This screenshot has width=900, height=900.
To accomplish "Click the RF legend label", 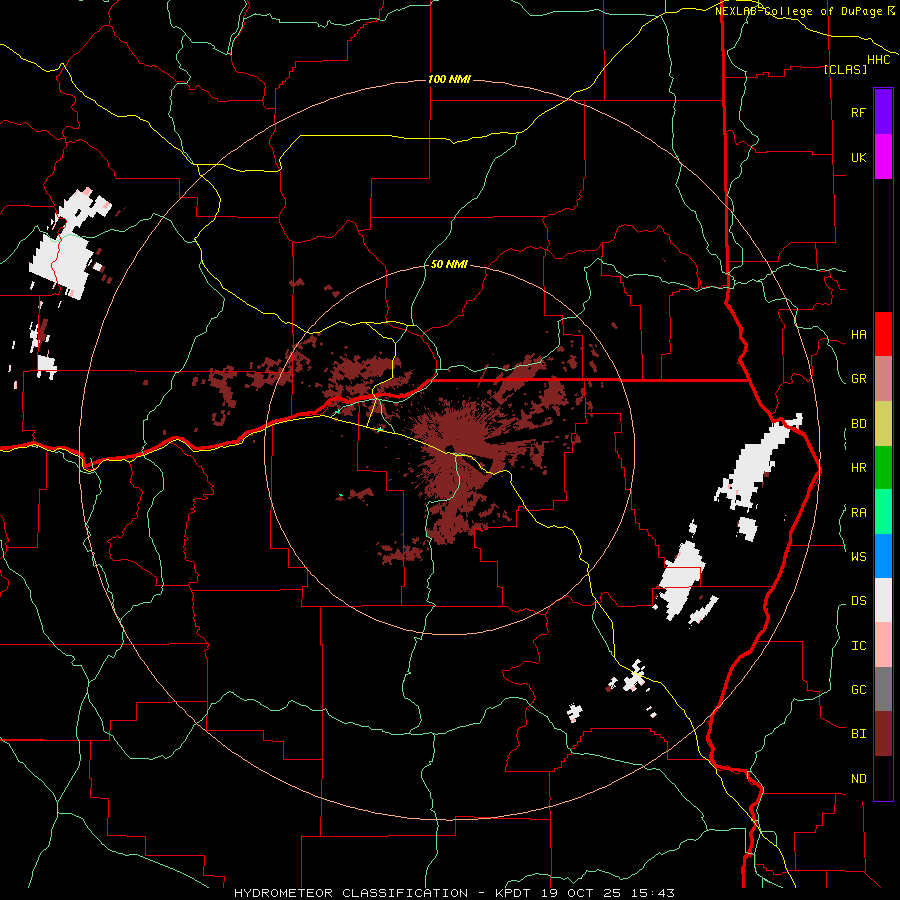I will pyautogui.click(x=858, y=112).
